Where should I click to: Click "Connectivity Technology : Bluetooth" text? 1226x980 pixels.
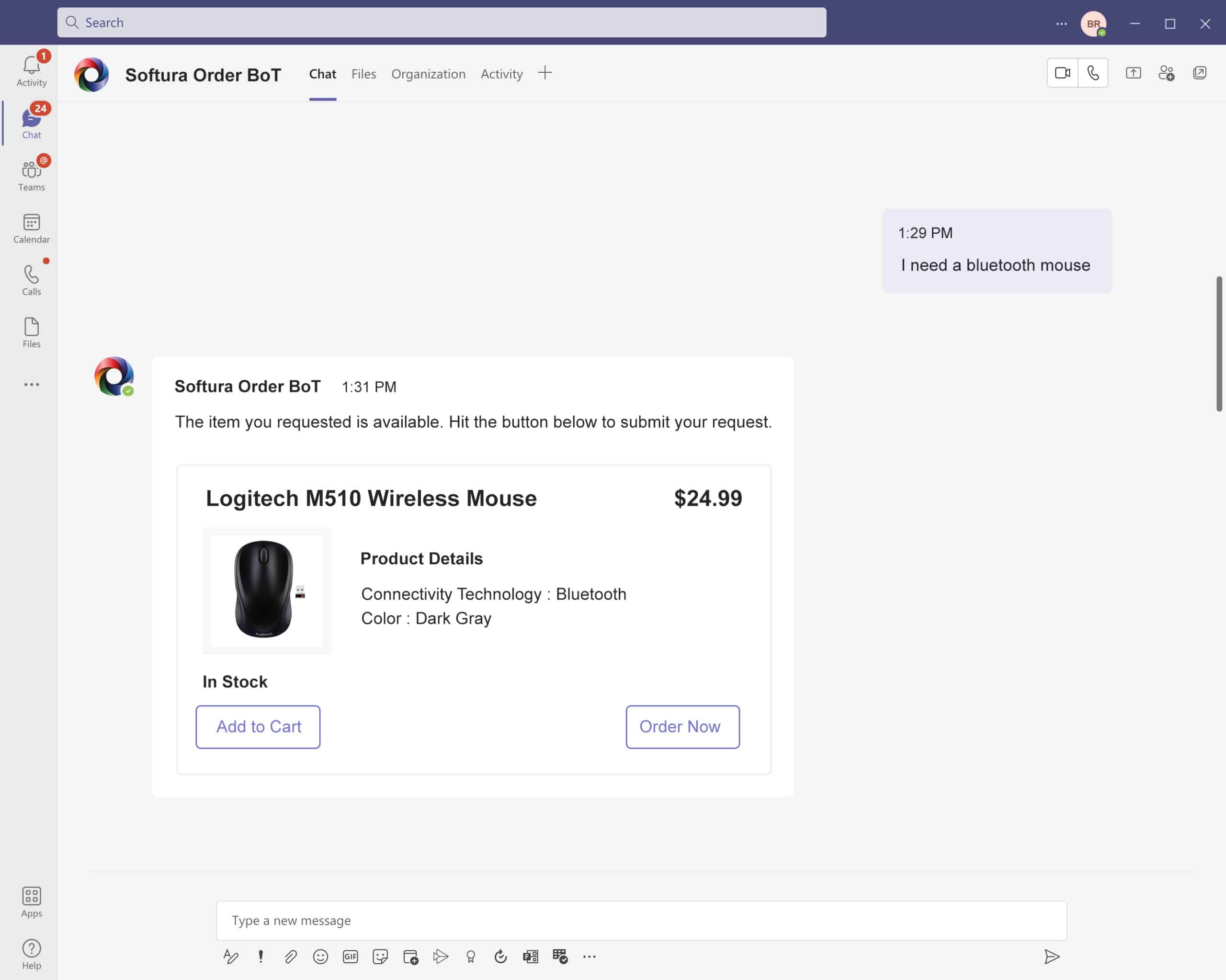[494, 594]
